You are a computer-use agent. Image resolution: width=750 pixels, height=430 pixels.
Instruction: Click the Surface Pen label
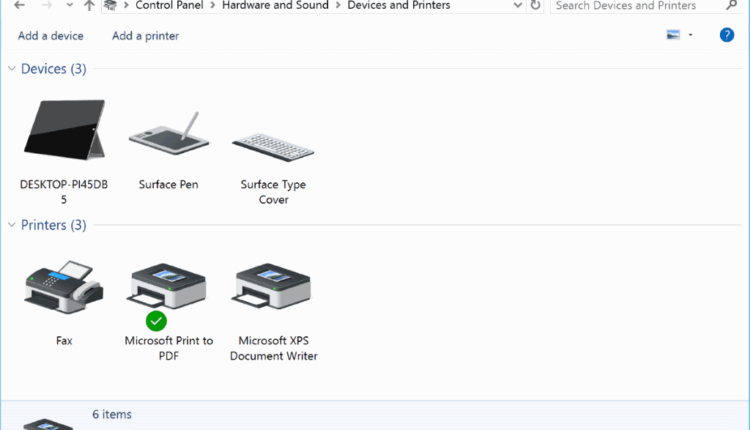[x=168, y=185]
